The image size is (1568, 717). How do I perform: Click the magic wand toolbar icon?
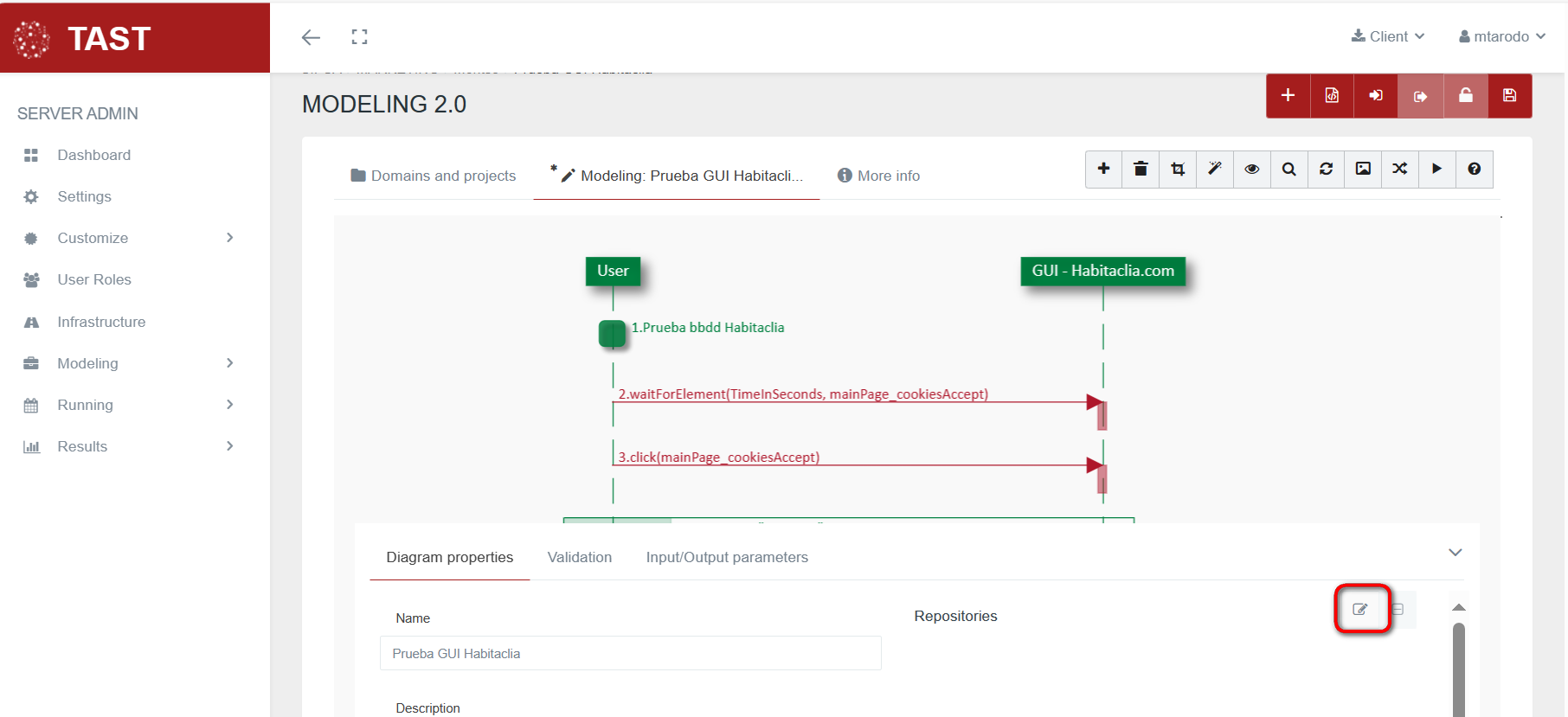tap(1215, 170)
